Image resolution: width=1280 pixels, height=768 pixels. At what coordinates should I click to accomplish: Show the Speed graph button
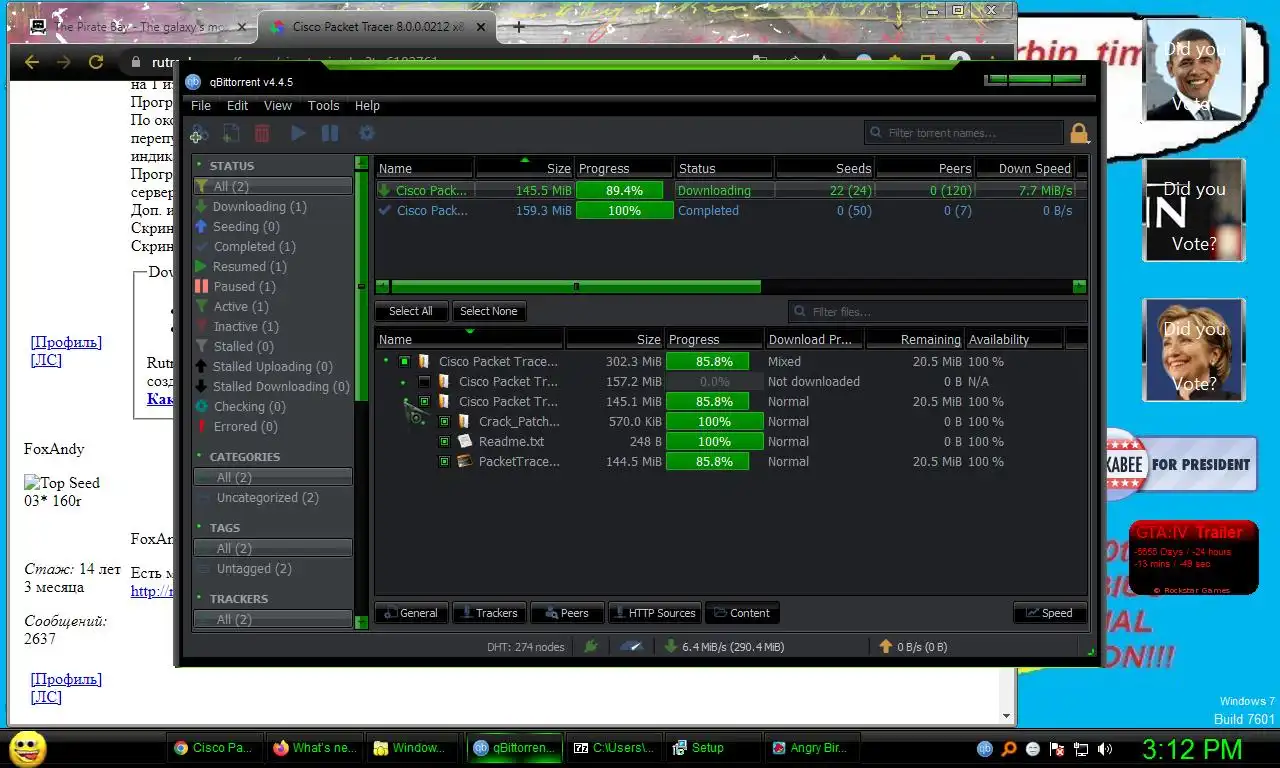(x=1050, y=613)
